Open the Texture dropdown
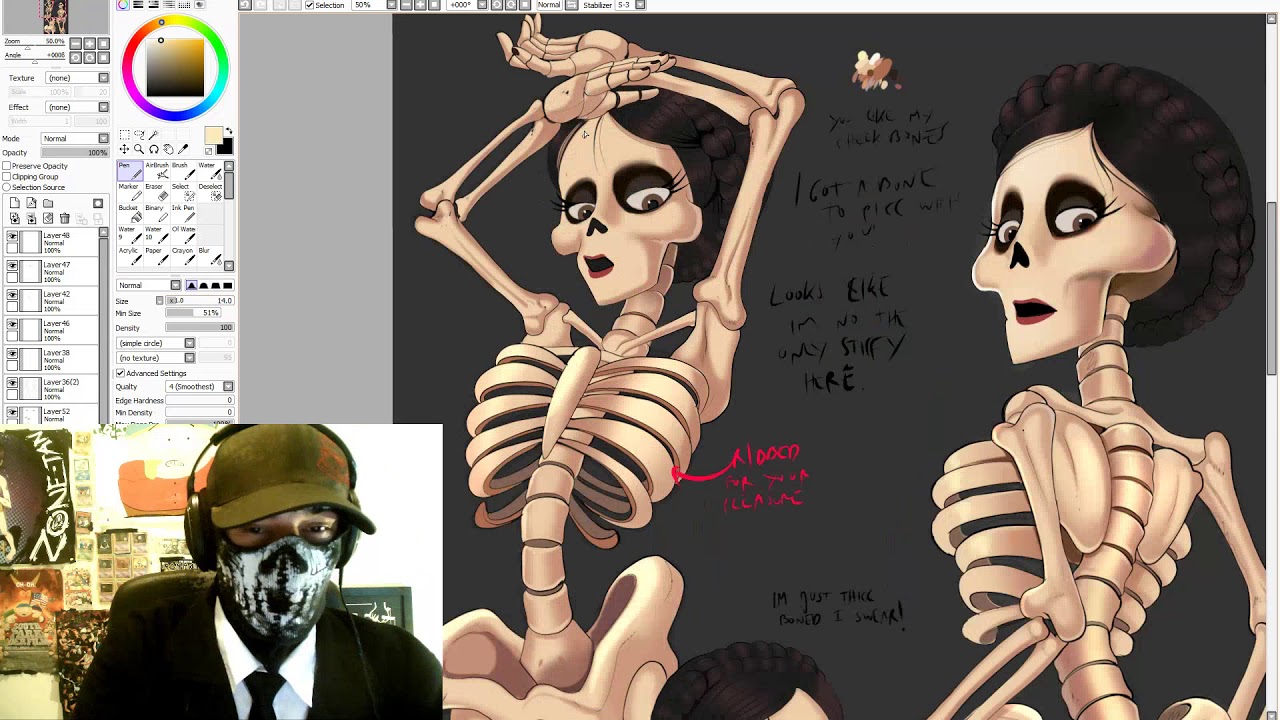Viewport: 1280px width, 720px height. (77, 78)
